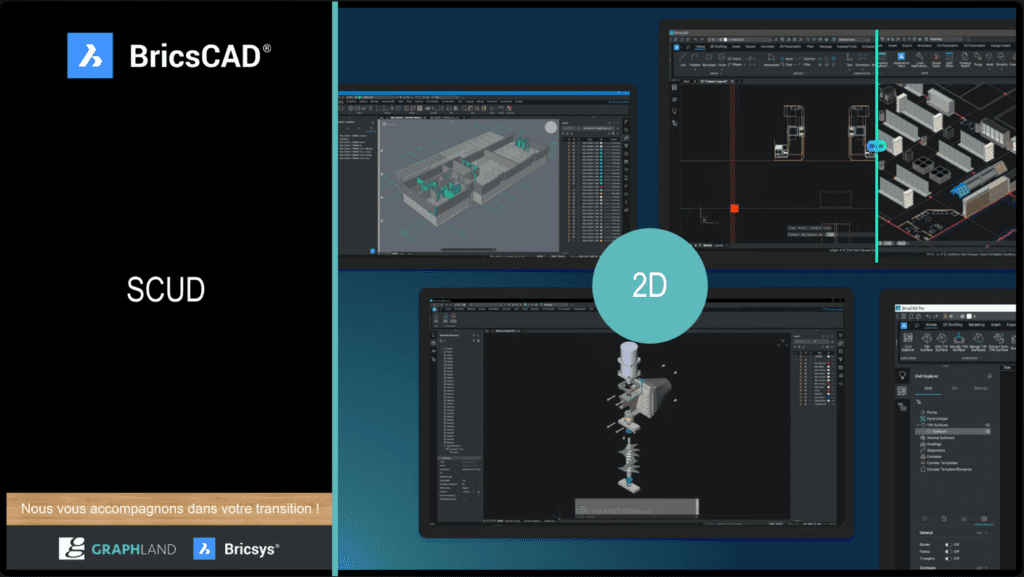The height and width of the screenshot is (577, 1024).
Task: Click the lightbulb icon in Civil side panel
Action: [x=902, y=375]
